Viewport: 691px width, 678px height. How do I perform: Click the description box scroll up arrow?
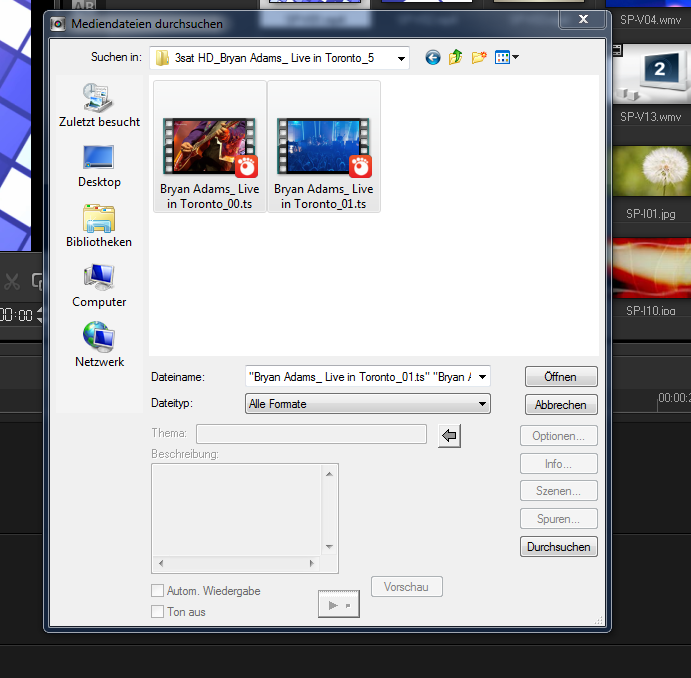329,474
